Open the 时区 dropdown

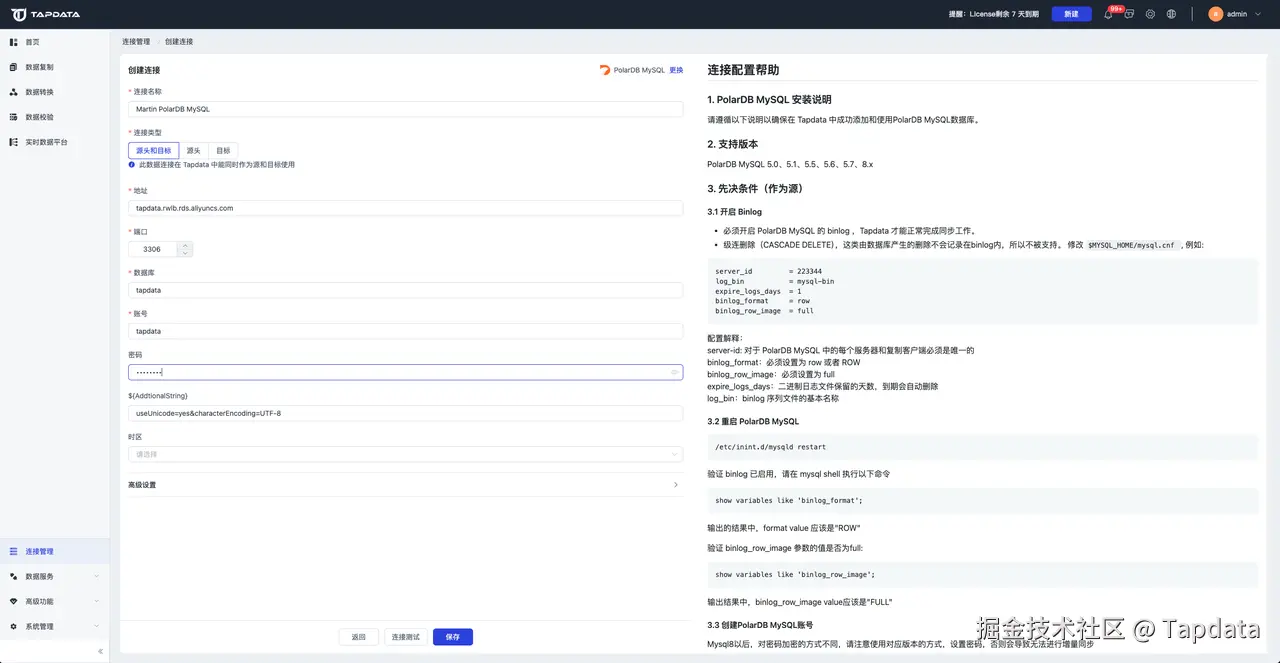pyautogui.click(x=405, y=454)
